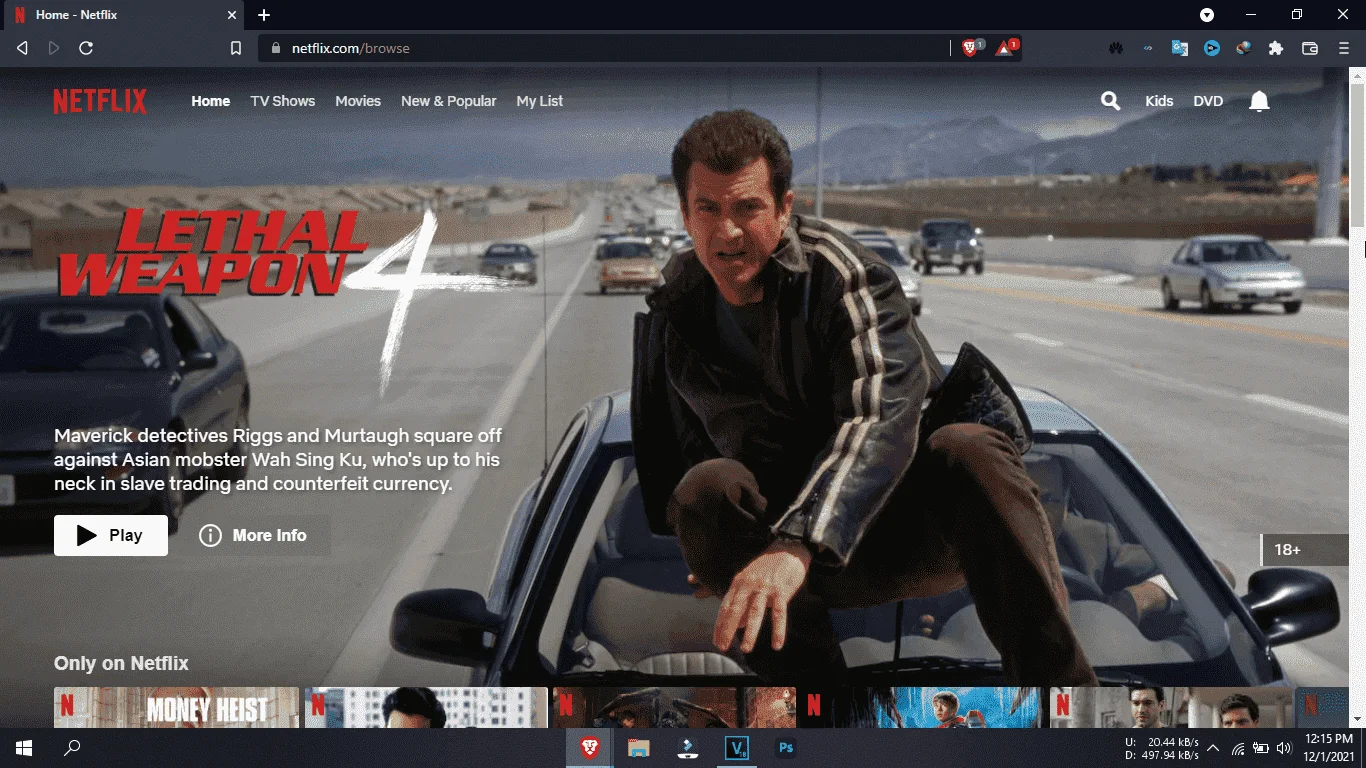Open Photoshop from the taskbar
The image size is (1366, 768).
(786, 748)
